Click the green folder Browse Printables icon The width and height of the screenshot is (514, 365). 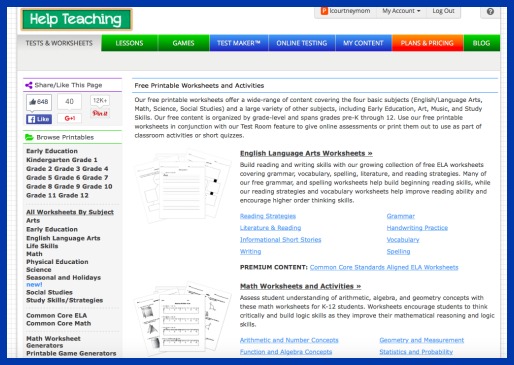pyautogui.click(x=29, y=137)
